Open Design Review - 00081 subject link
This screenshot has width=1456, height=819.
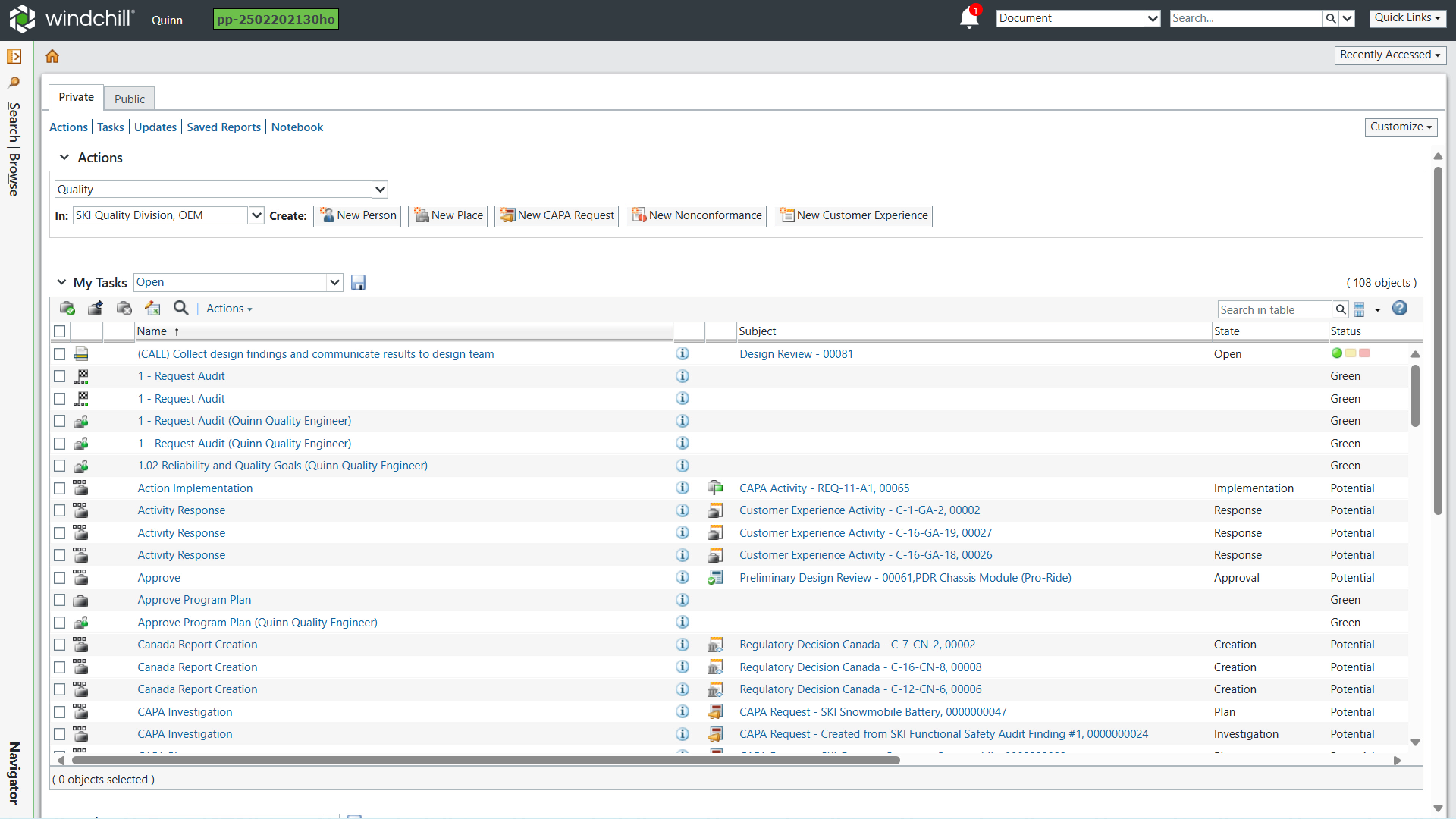796,354
